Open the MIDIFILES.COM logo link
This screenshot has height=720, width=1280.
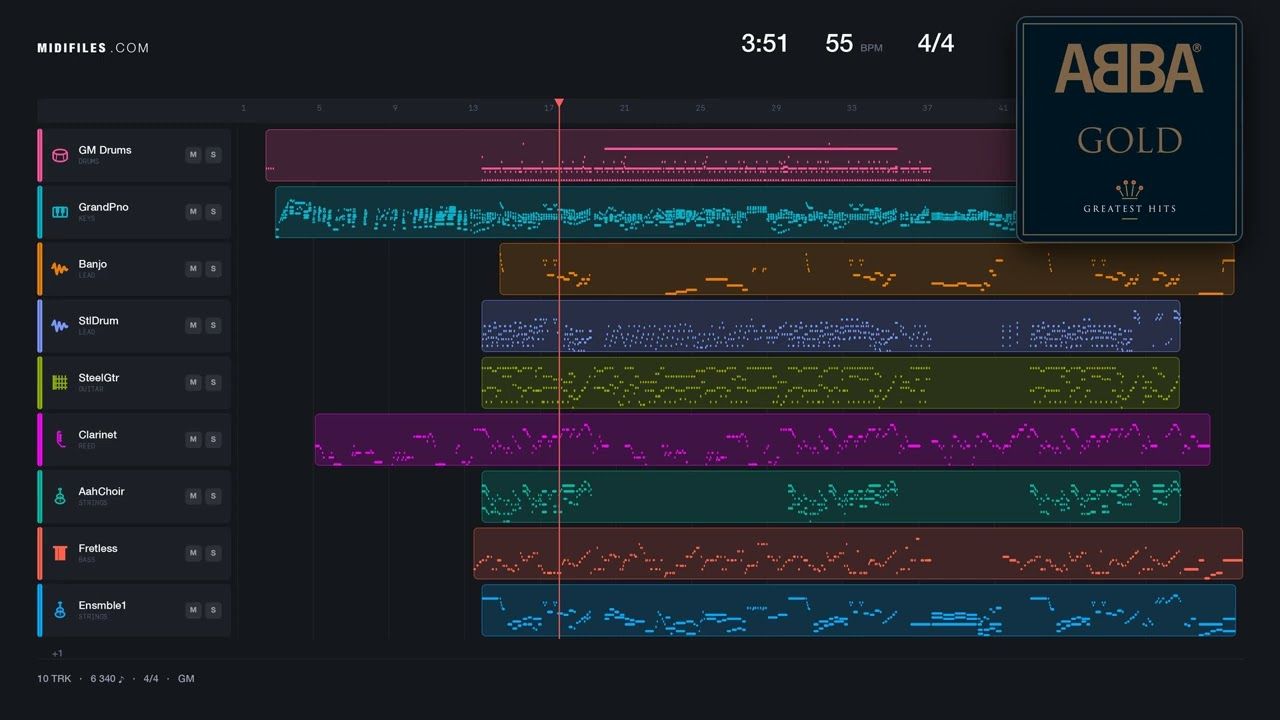[93, 48]
